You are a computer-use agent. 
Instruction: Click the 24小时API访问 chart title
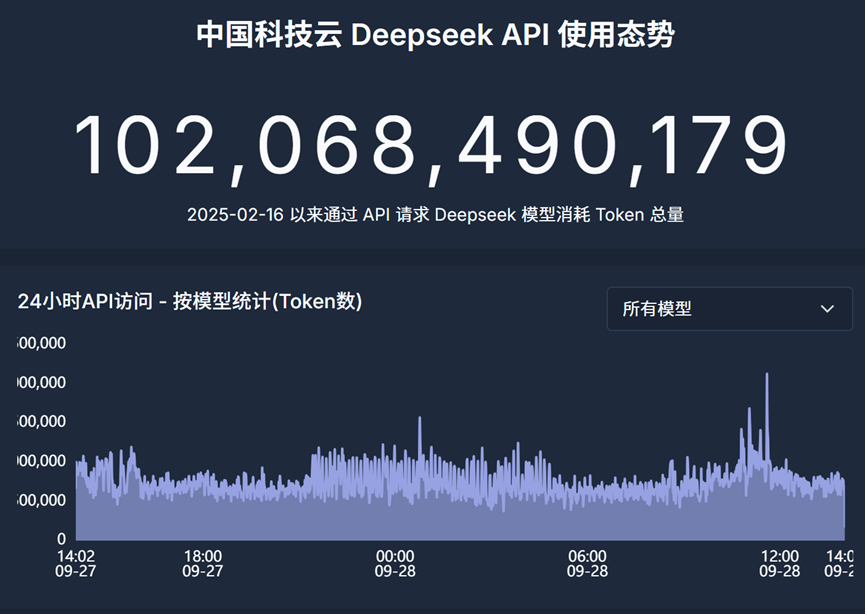(x=190, y=302)
